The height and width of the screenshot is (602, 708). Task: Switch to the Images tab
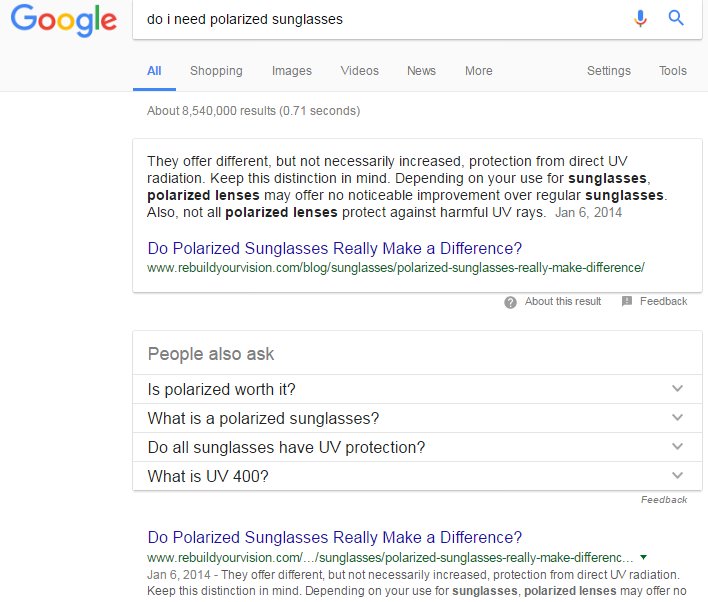coord(292,71)
